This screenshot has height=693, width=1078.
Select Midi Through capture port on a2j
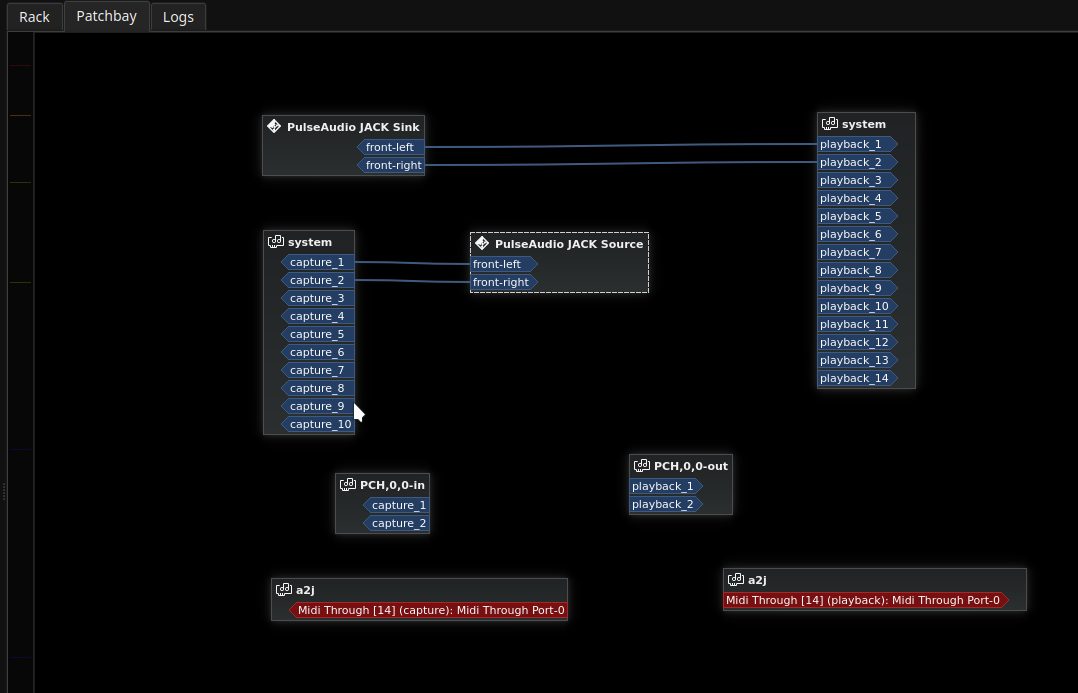pos(428,610)
